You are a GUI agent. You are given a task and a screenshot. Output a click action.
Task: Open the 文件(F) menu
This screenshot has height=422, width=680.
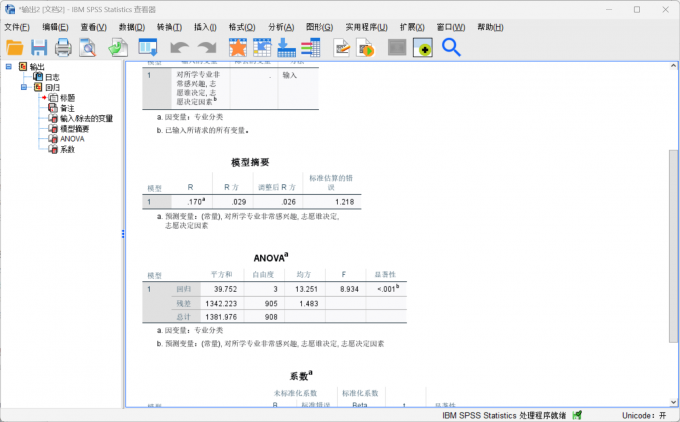pos(17,27)
